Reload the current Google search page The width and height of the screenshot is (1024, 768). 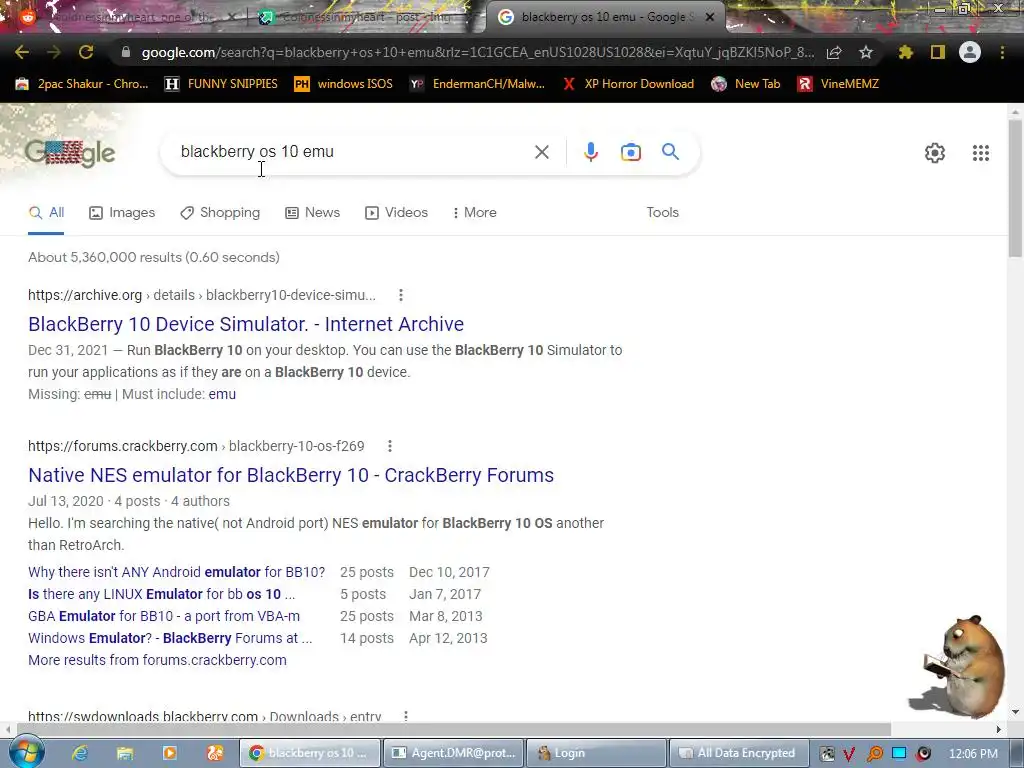[86, 52]
